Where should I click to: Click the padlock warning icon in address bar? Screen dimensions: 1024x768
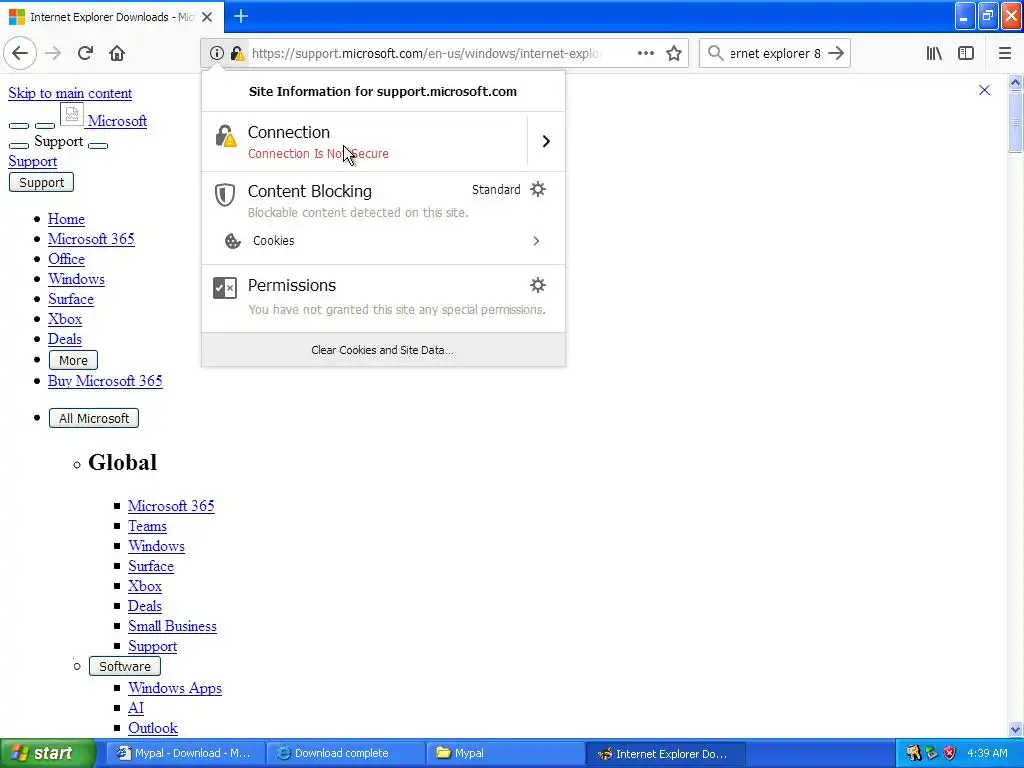pyautogui.click(x=238, y=53)
